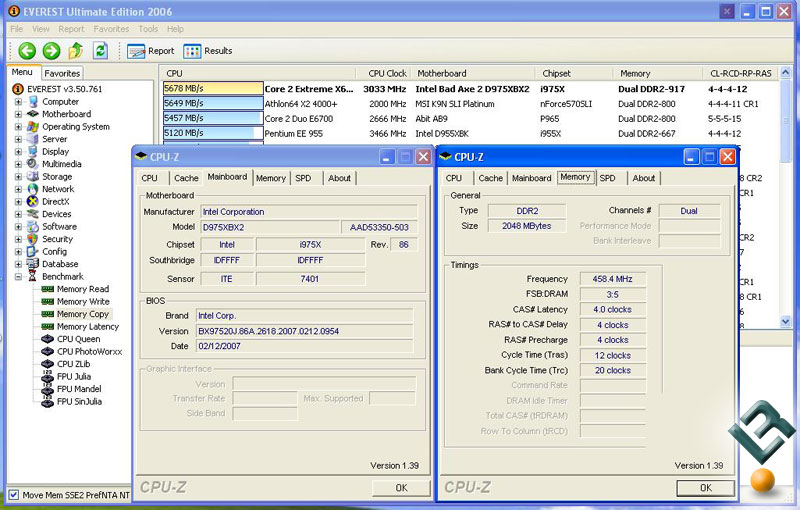Select the DirectX tree icon
This screenshot has height=510, width=800.
pyautogui.click(x=33, y=201)
